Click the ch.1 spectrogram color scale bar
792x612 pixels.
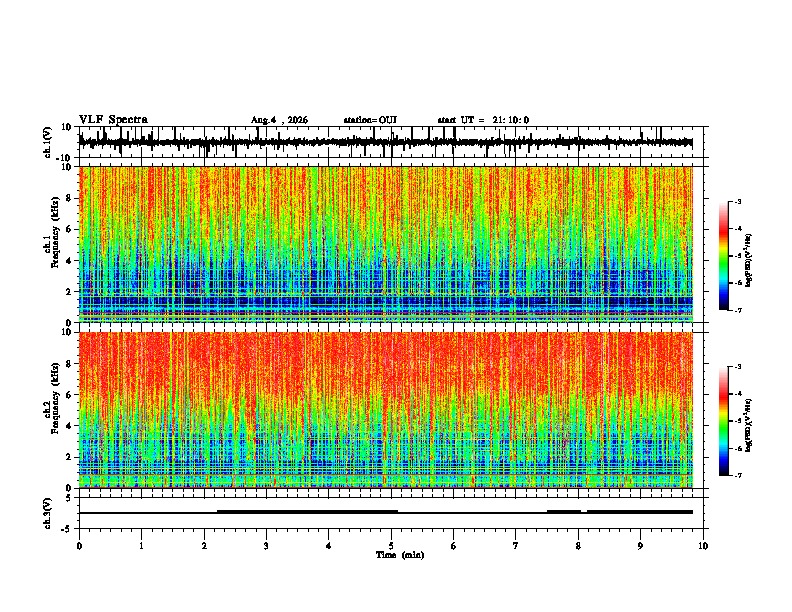coord(723,256)
